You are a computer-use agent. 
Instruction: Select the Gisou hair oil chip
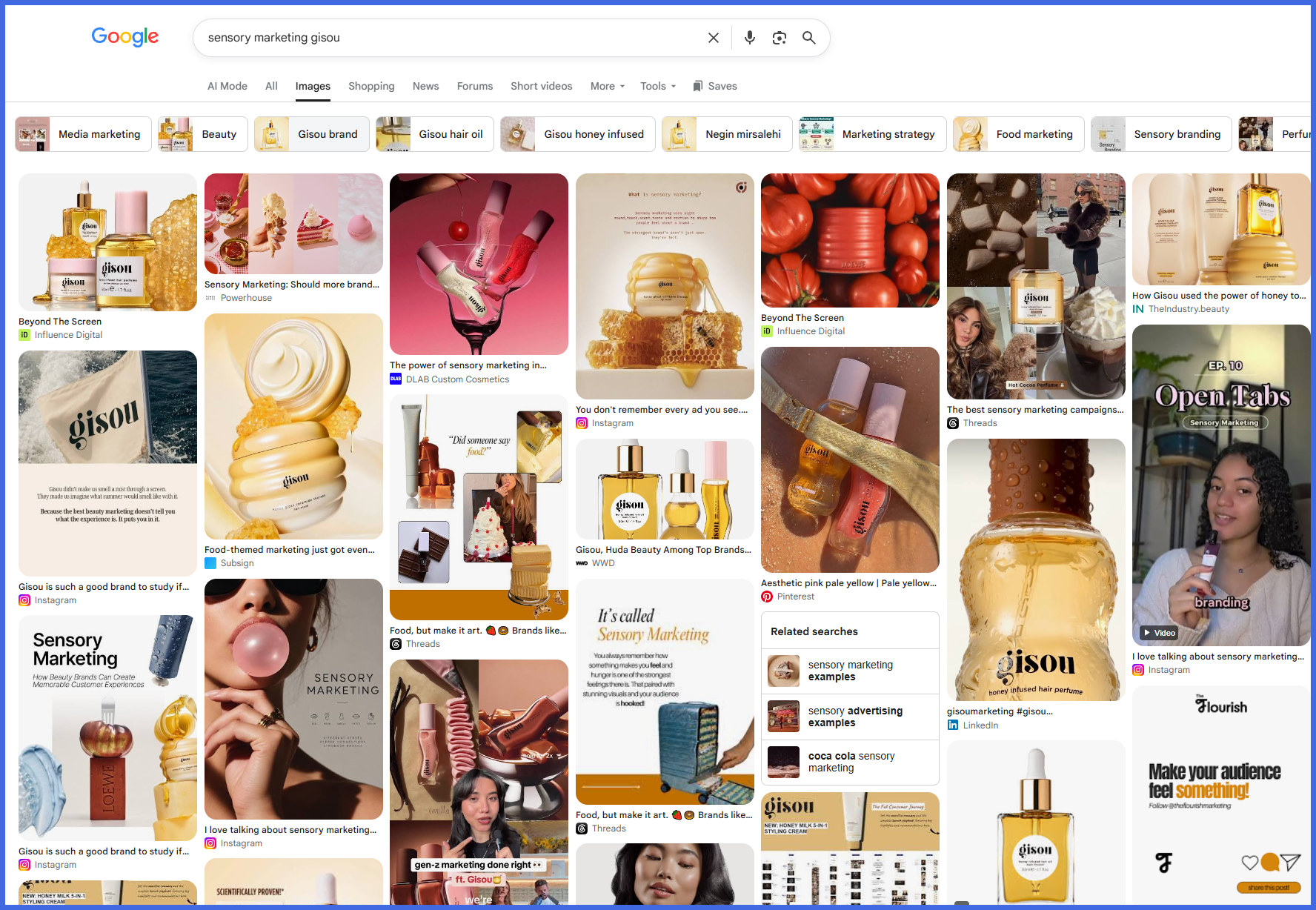tap(434, 134)
